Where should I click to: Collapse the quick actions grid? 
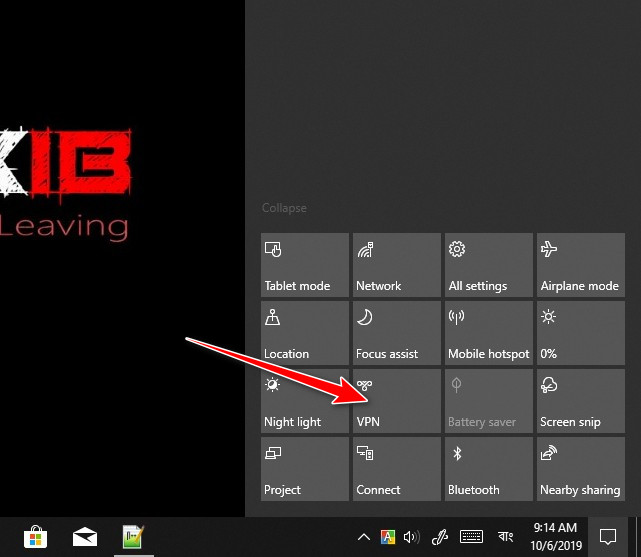(x=284, y=208)
